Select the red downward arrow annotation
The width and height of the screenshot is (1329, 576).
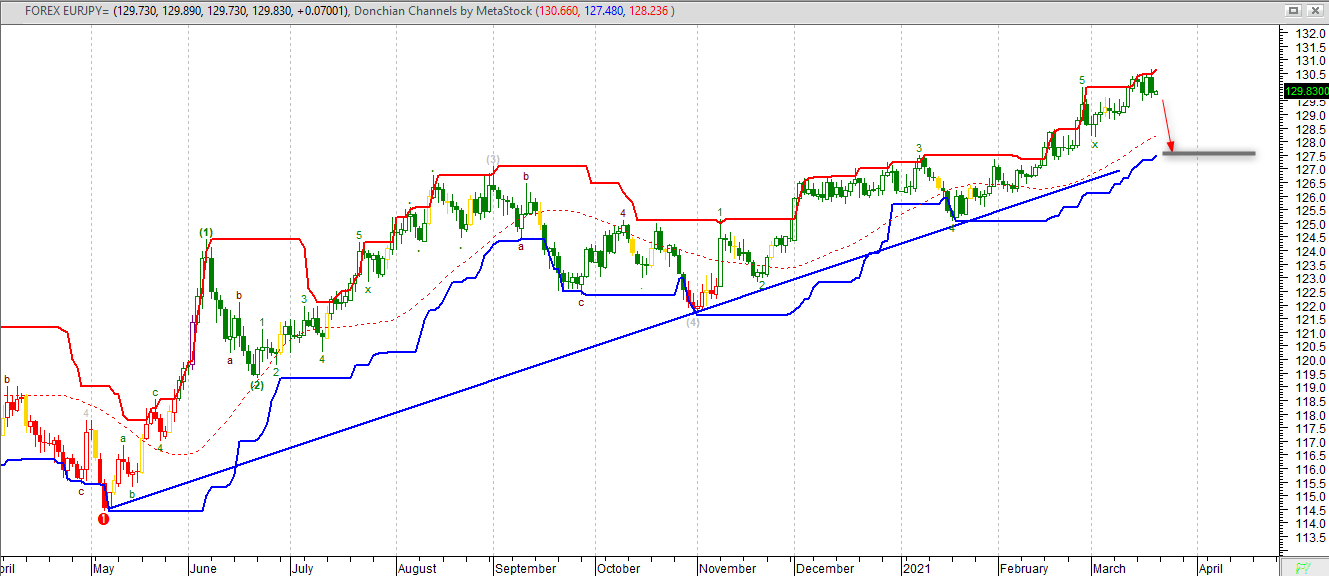pyautogui.click(x=1166, y=124)
